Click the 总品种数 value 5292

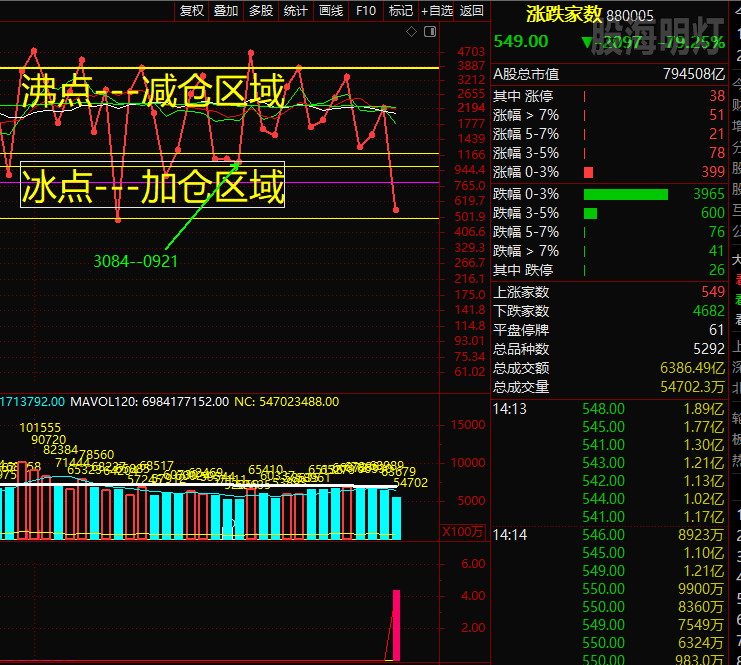pyautogui.click(x=708, y=349)
